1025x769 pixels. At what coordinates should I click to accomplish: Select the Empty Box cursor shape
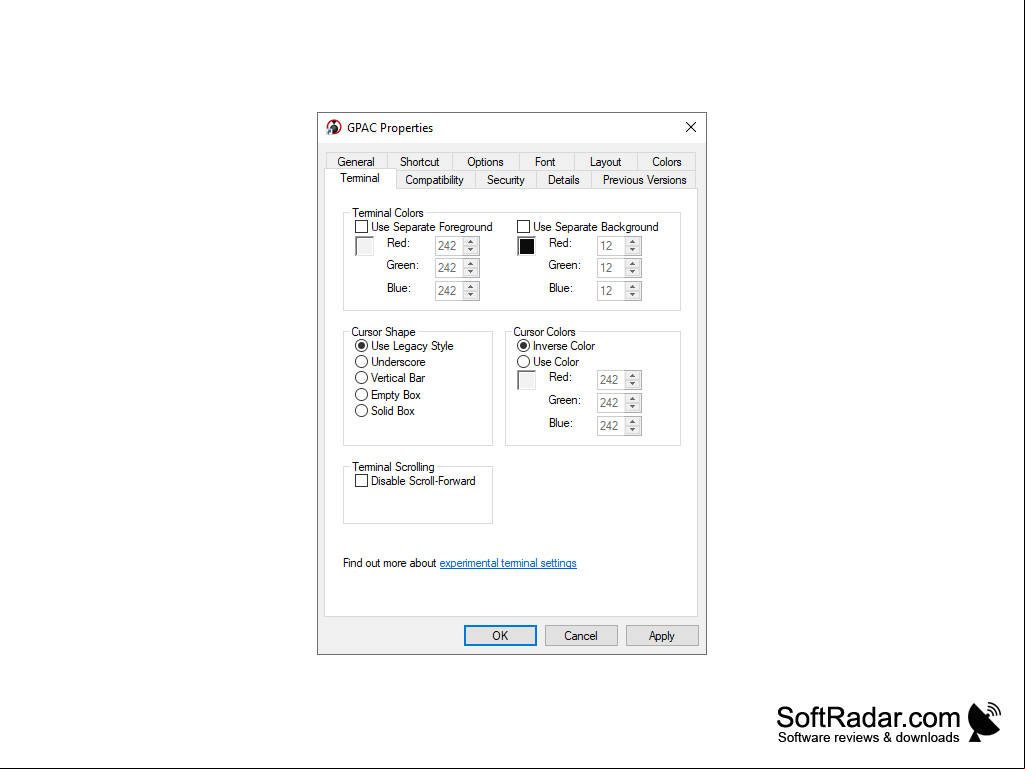click(x=361, y=394)
